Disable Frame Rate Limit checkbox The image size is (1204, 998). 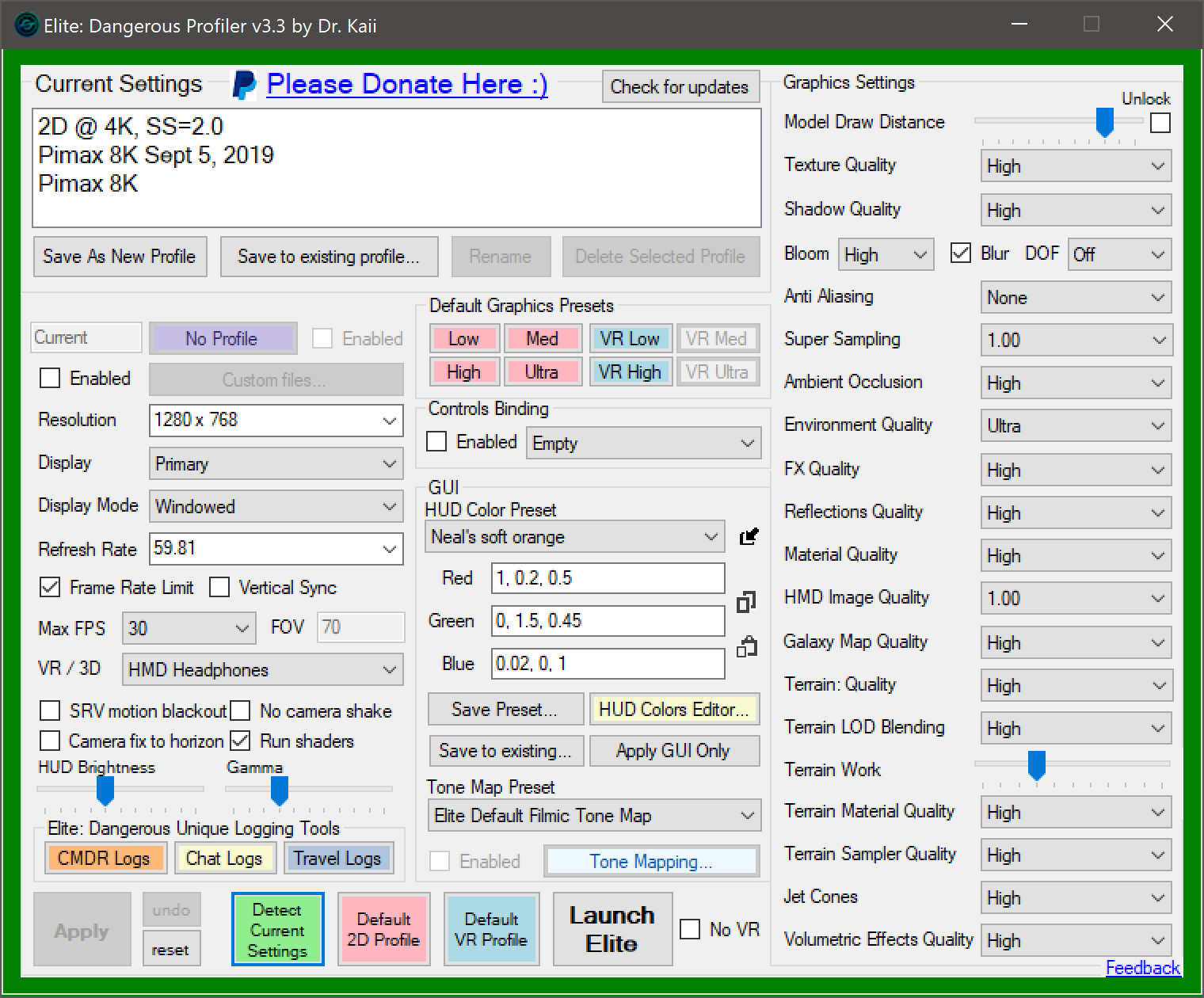point(49,587)
